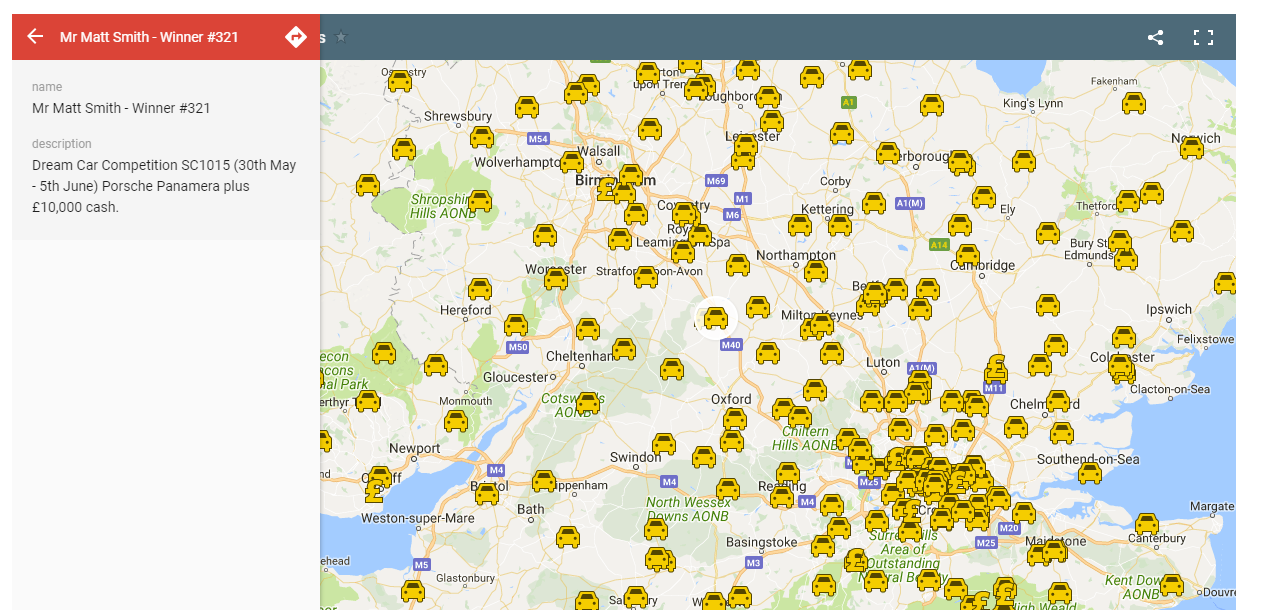Select the car marker above Corby
Viewport: 1276px width, 610px height.
[842, 133]
